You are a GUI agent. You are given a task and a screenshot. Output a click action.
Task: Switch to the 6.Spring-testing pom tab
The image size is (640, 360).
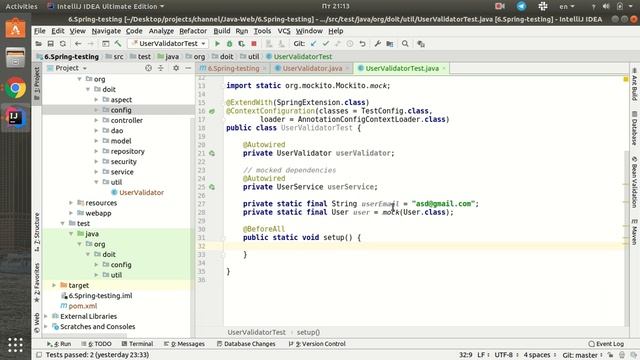[233, 68]
